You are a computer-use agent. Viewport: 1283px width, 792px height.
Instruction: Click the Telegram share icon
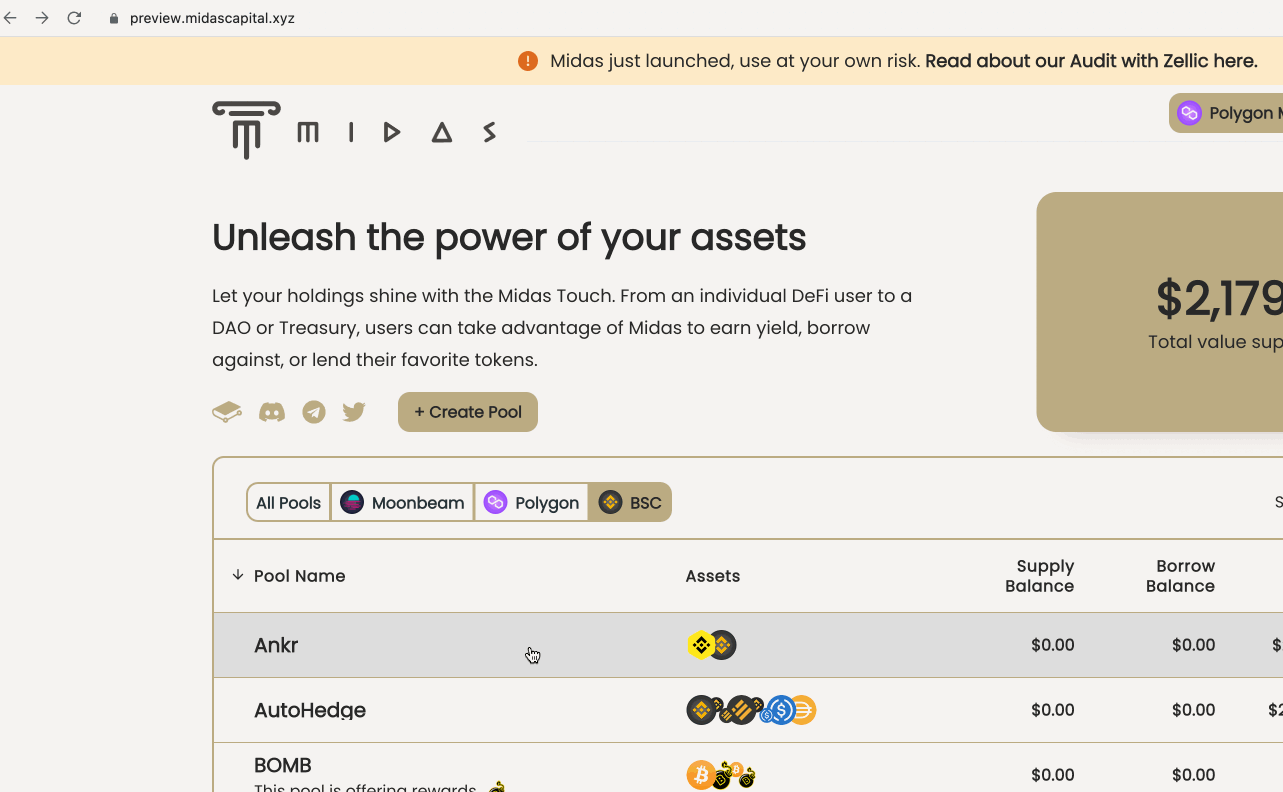point(313,411)
